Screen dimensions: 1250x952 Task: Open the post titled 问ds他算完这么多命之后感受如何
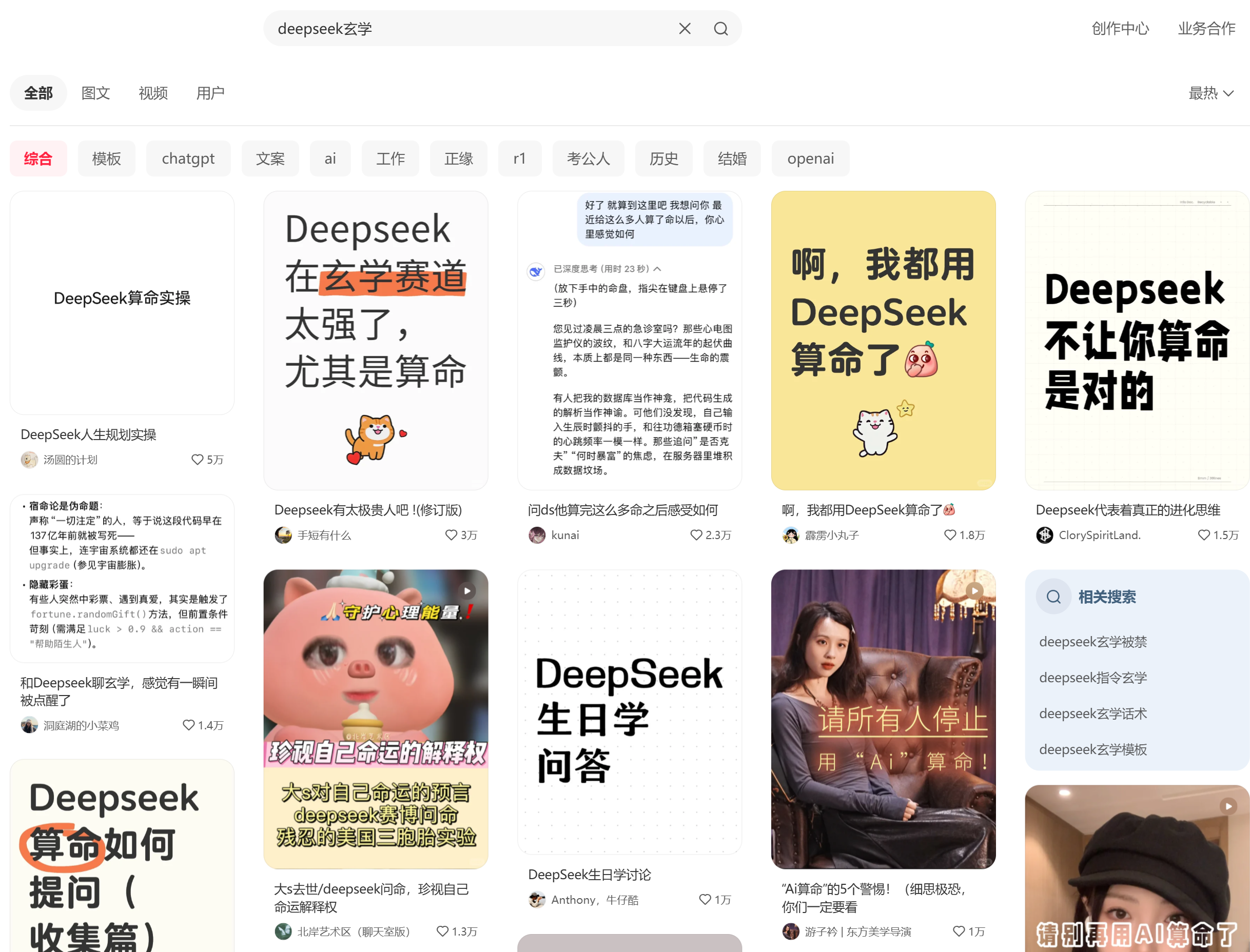[622, 510]
